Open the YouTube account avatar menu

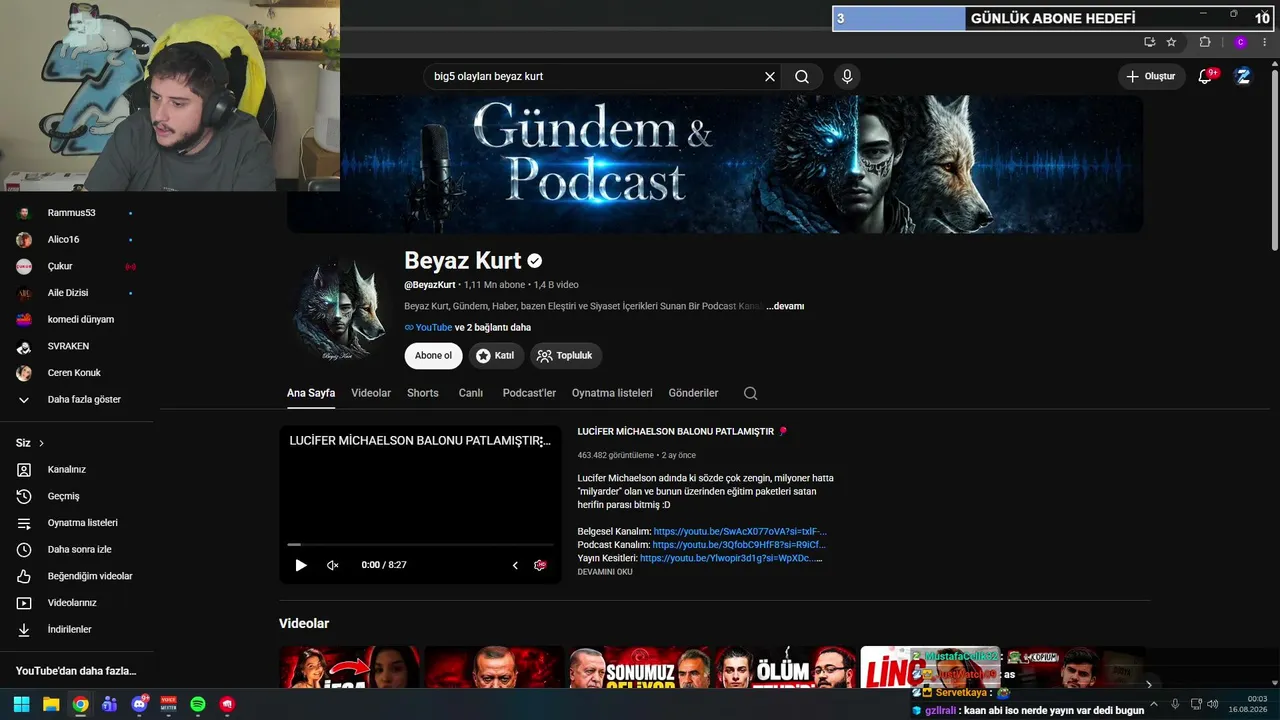pos(1243,76)
